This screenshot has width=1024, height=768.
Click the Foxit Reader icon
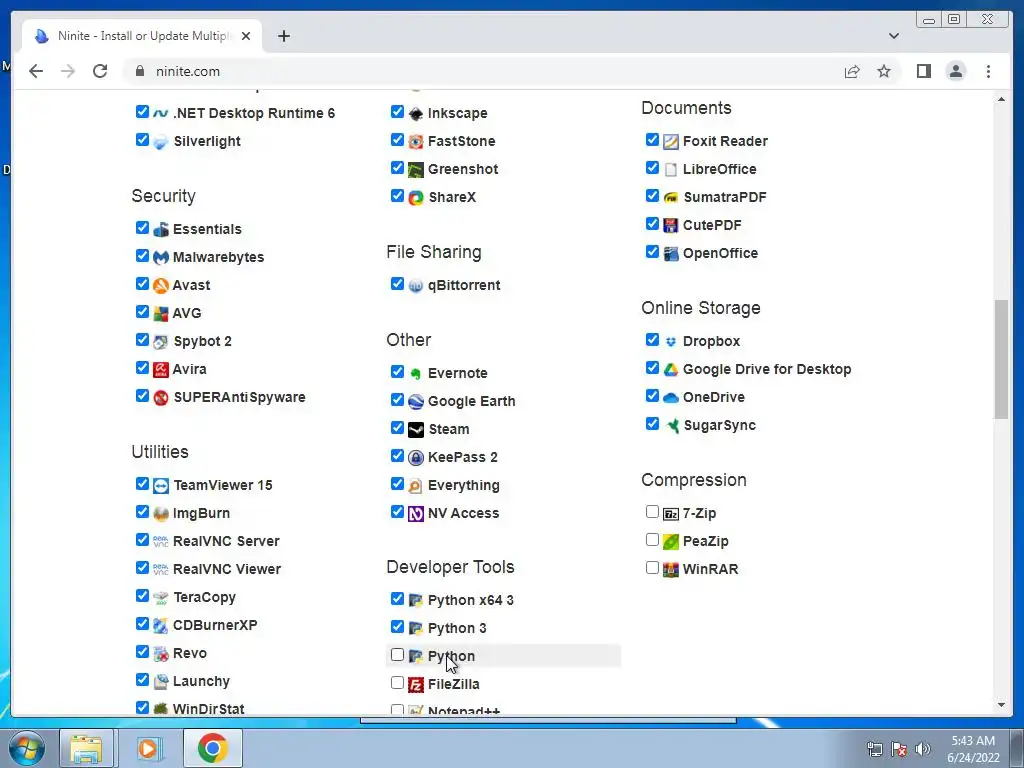pos(671,142)
